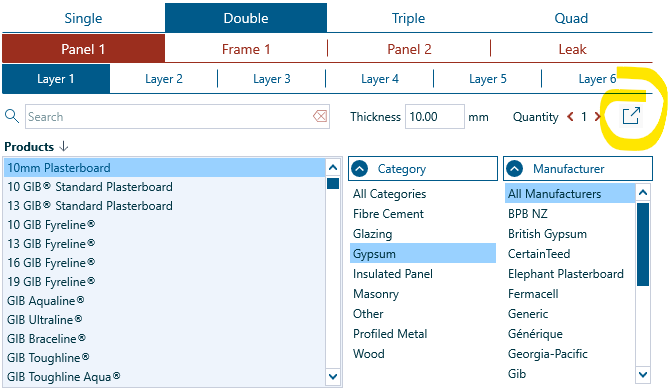This screenshot has width=669, height=391.
Task: Clear the search field with the X icon
Action: (x=320, y=116)
